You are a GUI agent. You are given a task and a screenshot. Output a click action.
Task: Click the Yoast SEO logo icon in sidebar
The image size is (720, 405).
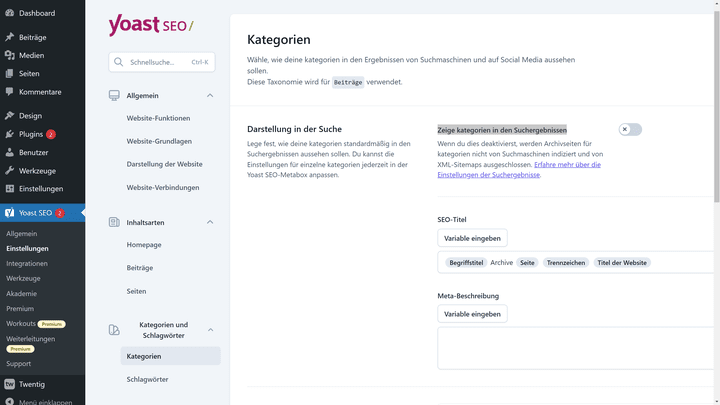pyautogui.click(x=10, y=213)
